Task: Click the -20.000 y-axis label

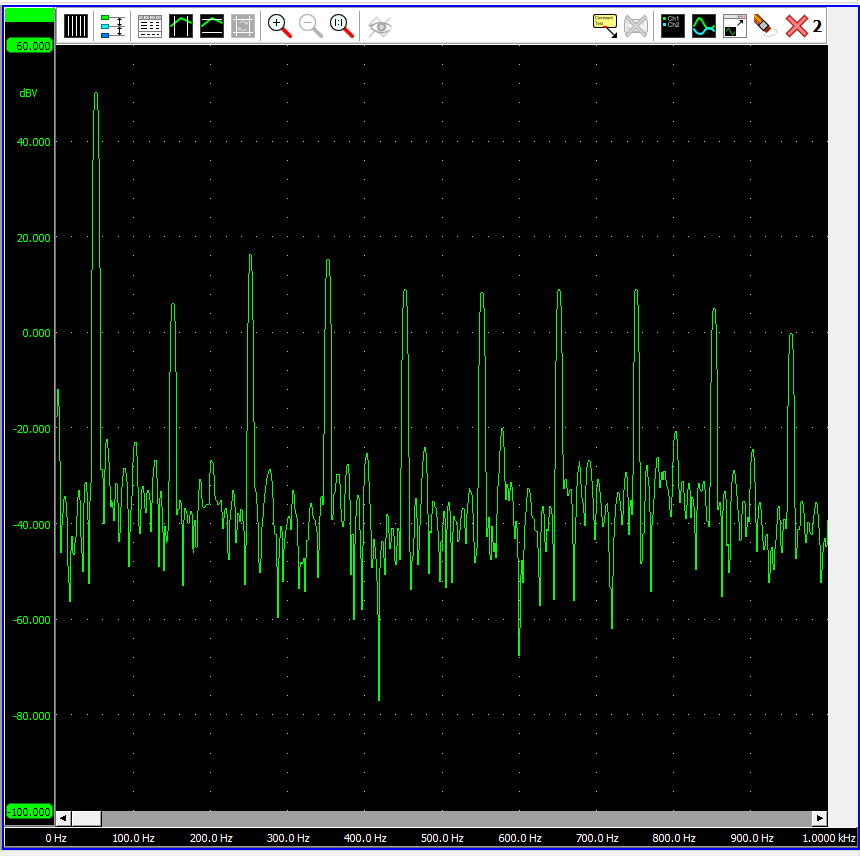Action: [x=32, y=429]
